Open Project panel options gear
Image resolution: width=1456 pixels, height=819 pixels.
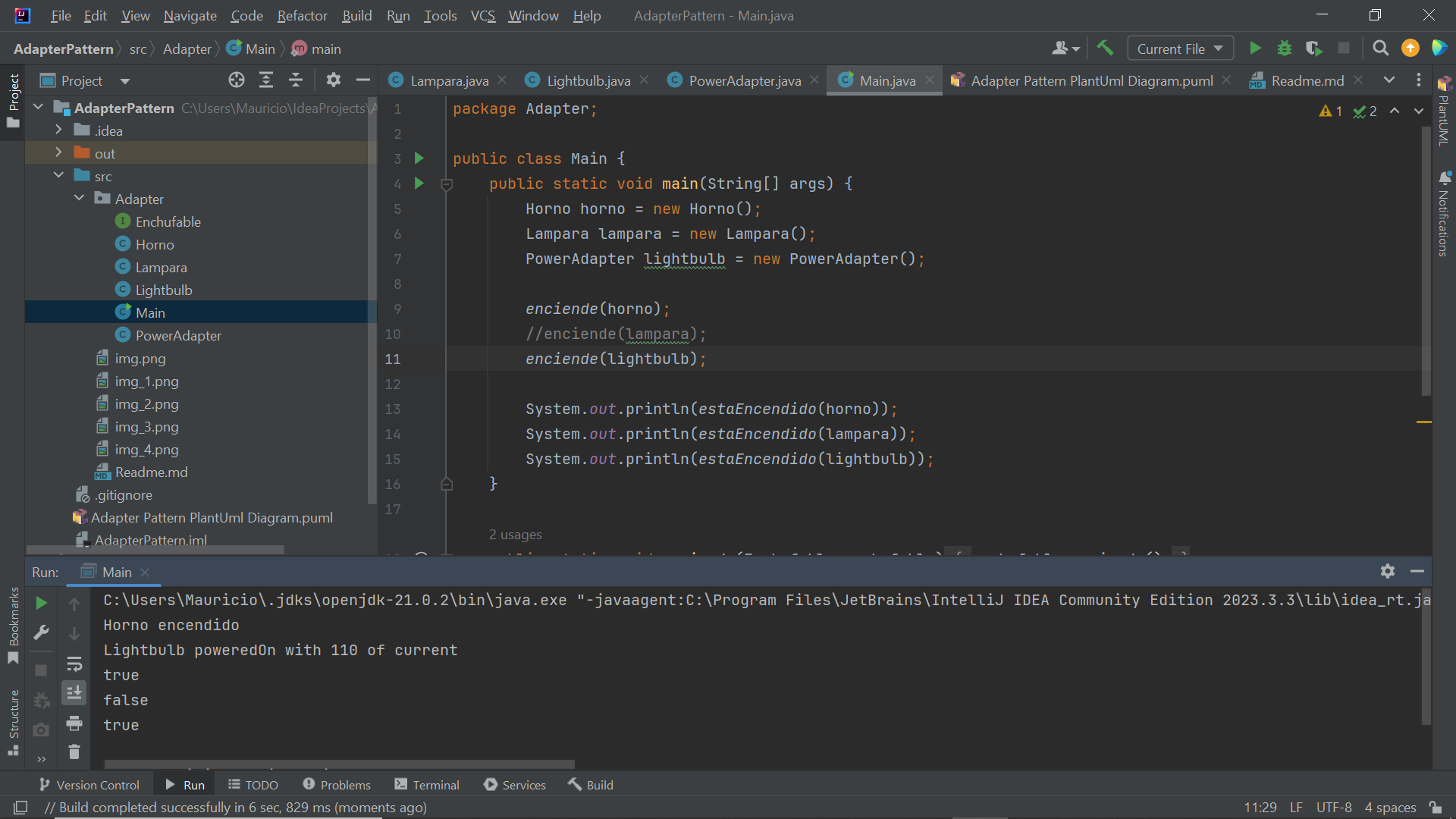[334, 80]
